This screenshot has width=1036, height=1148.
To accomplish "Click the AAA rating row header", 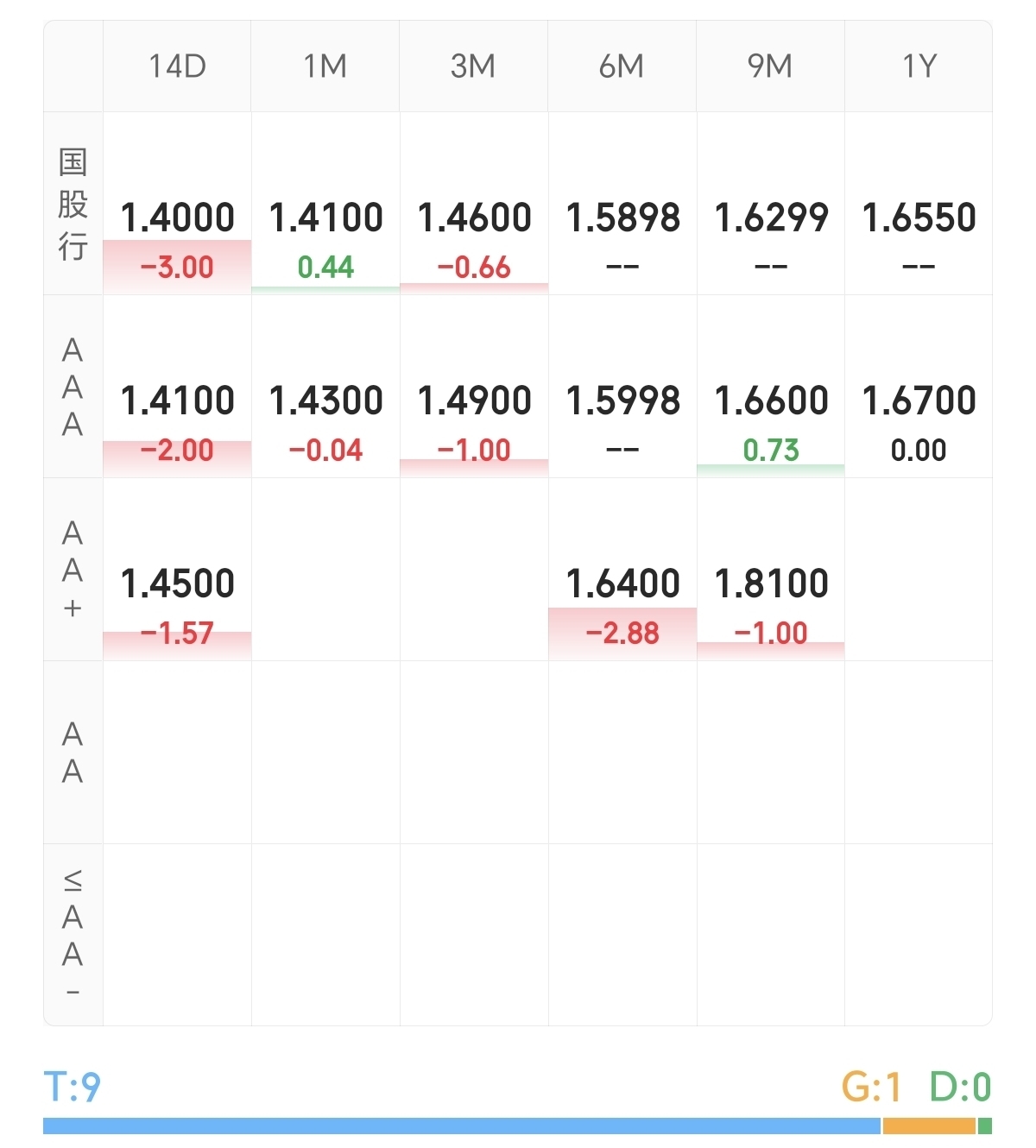I will pos(73,387).
